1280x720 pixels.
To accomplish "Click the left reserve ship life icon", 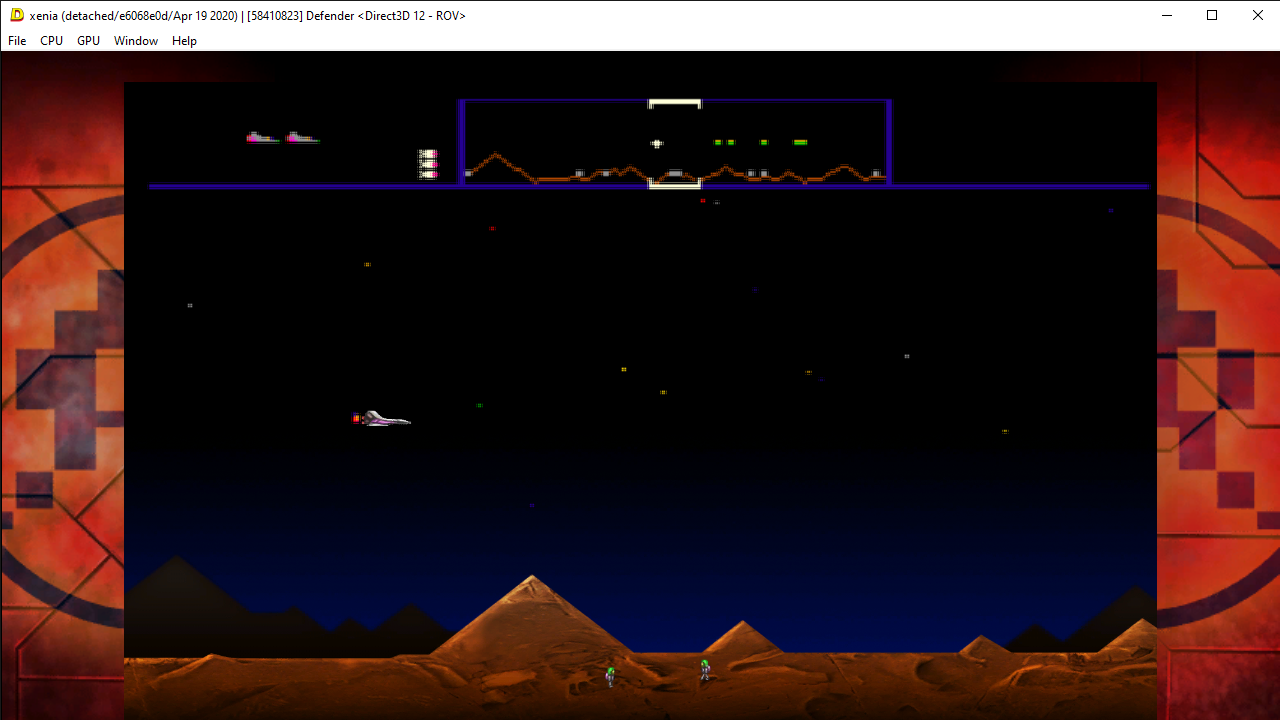I will tap(262, 137).
